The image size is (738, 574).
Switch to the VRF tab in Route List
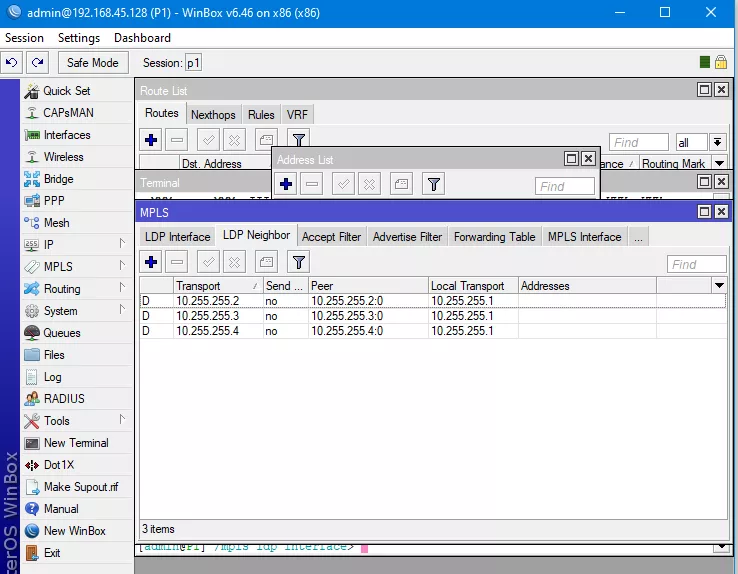point(297,114)
